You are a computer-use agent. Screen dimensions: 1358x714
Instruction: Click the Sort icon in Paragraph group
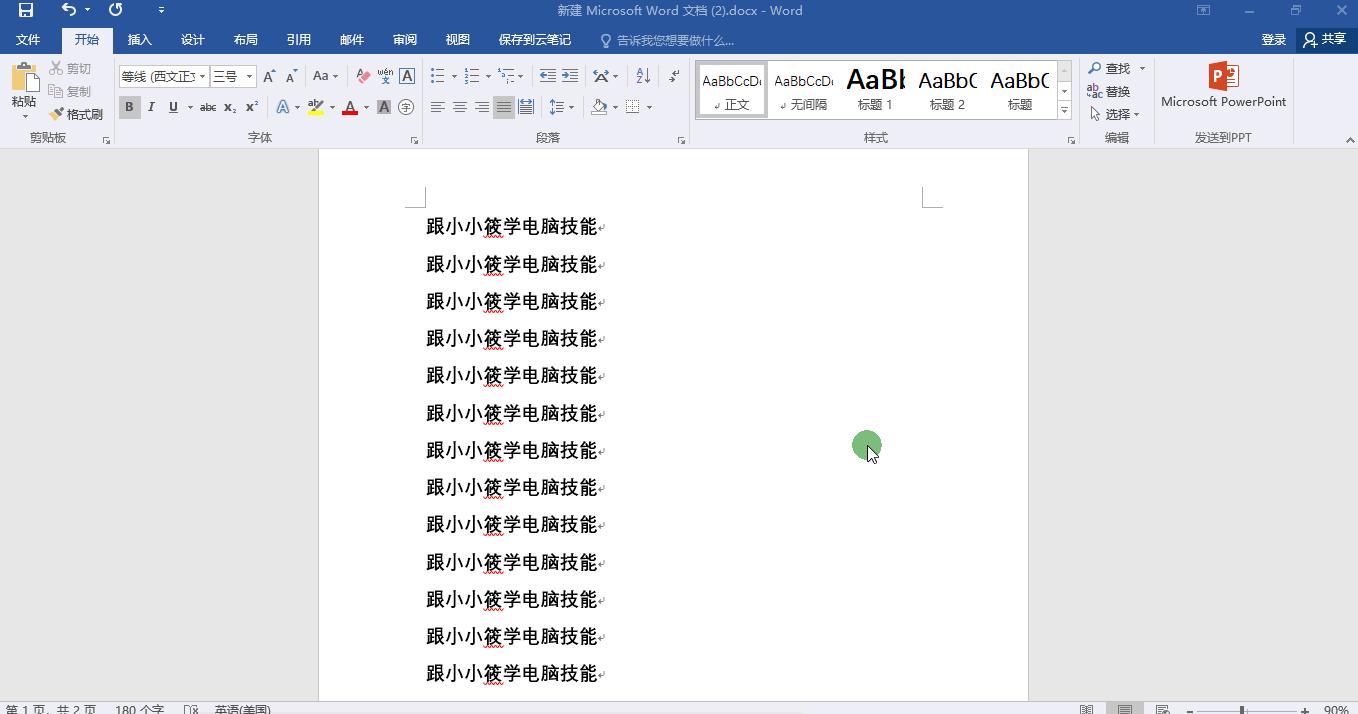coord(643,75)
